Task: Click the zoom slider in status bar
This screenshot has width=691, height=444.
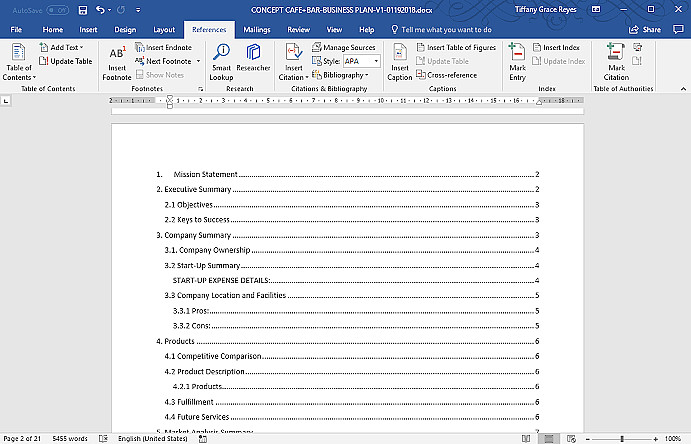Action: tap(621, 439)
